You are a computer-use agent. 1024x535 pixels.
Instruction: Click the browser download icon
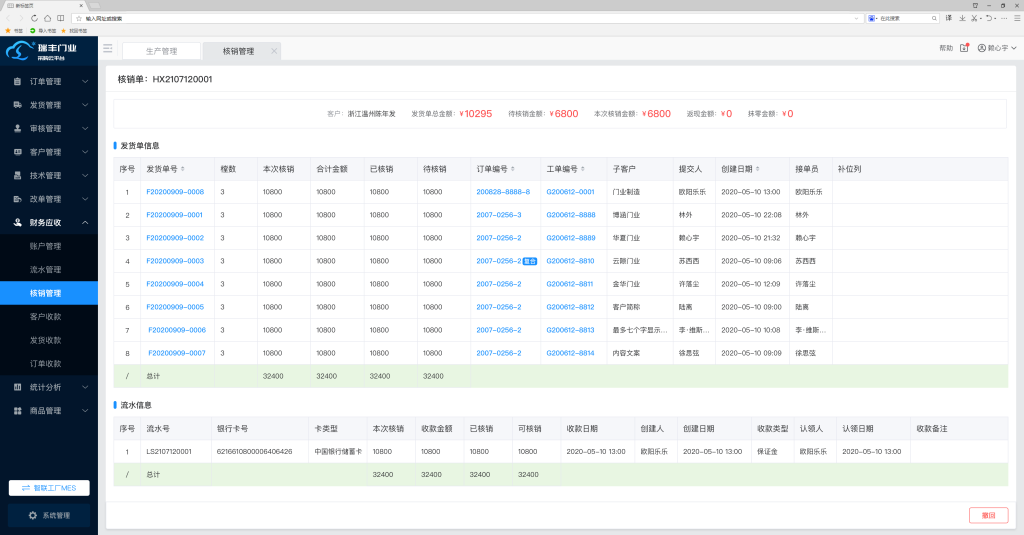962,18
